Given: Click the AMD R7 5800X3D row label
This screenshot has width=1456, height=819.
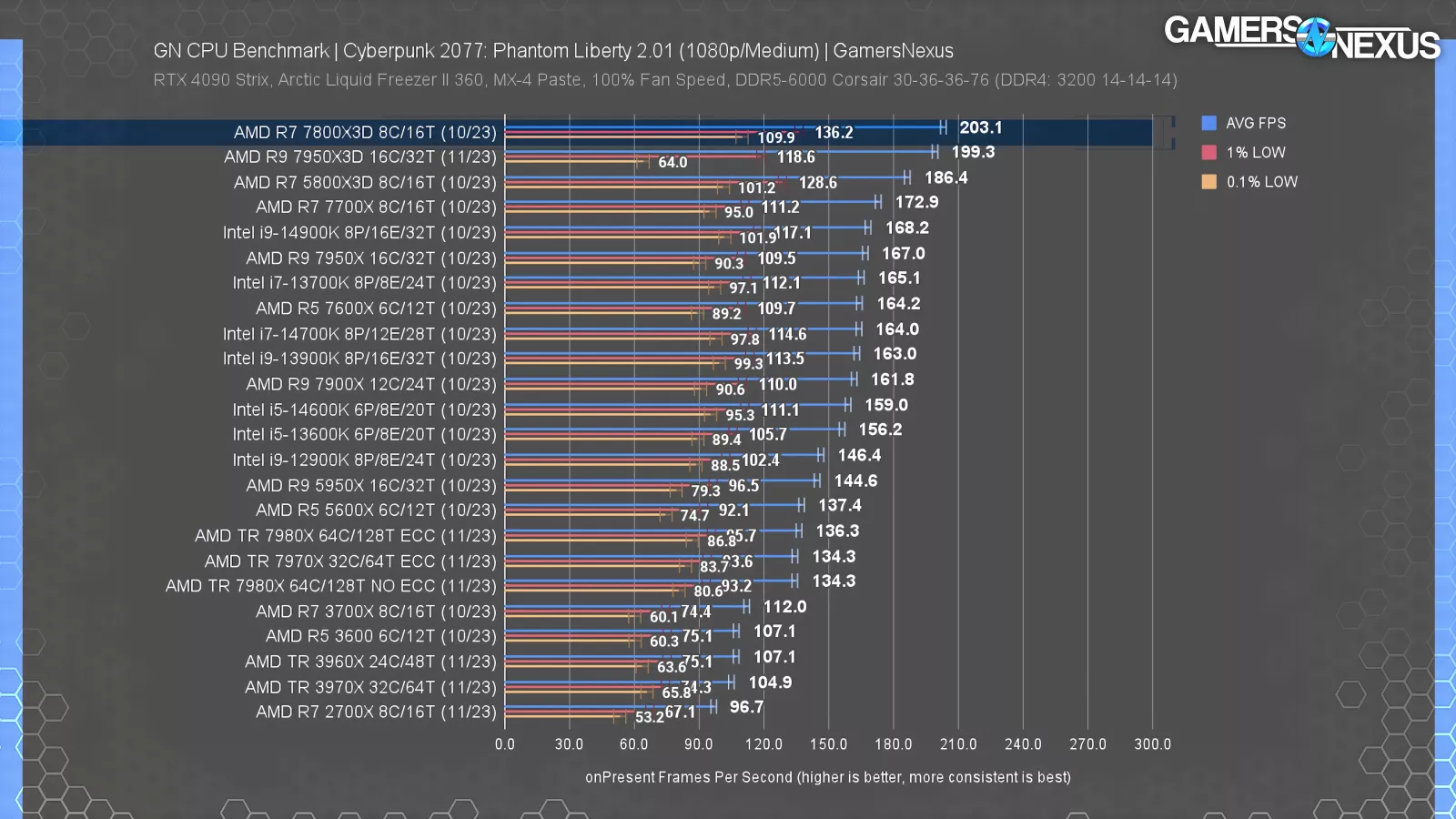Looking at the screenshot, I should 365,182.
